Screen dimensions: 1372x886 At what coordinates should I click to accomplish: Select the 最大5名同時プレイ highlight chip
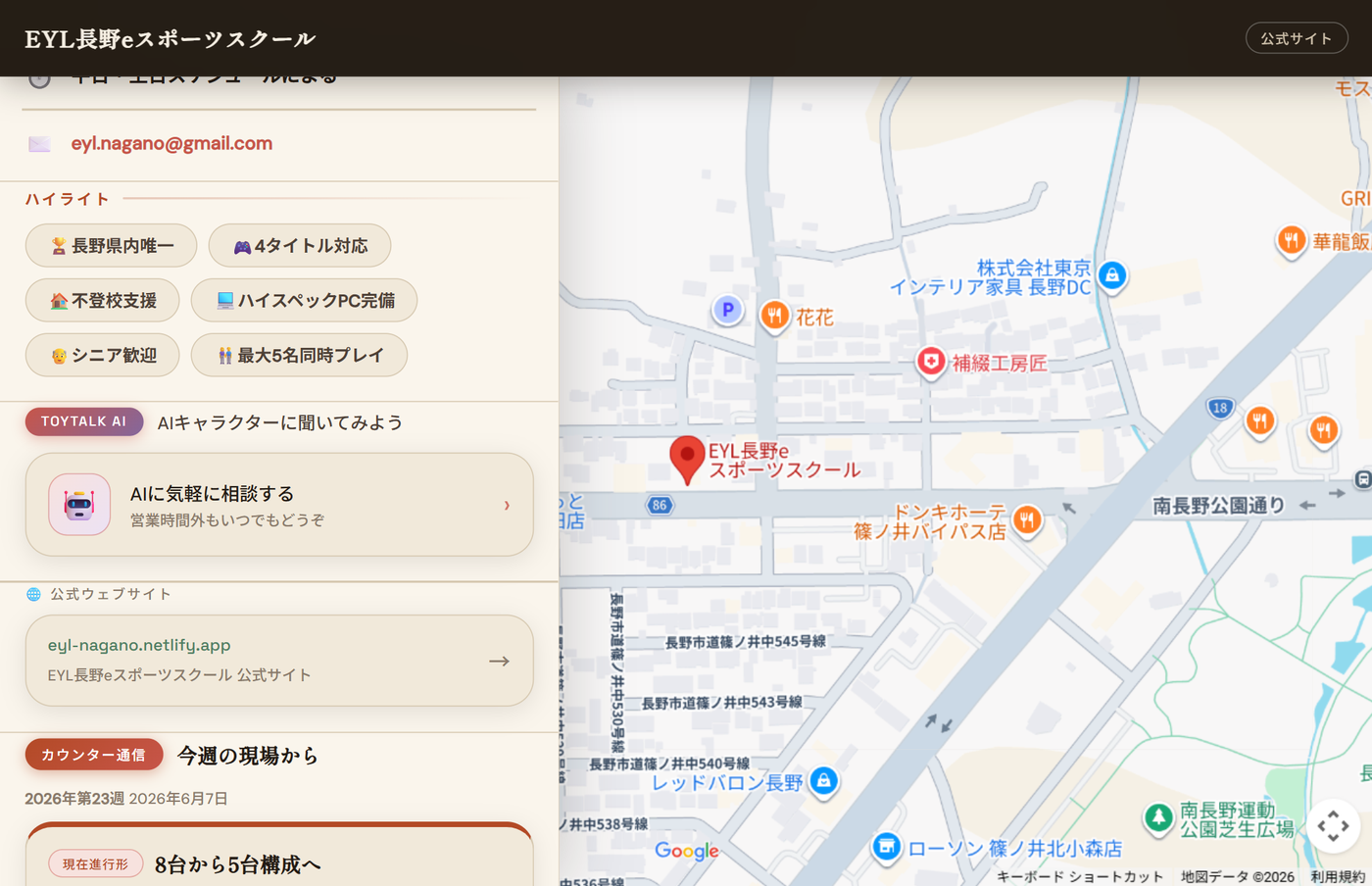[299, 355]
